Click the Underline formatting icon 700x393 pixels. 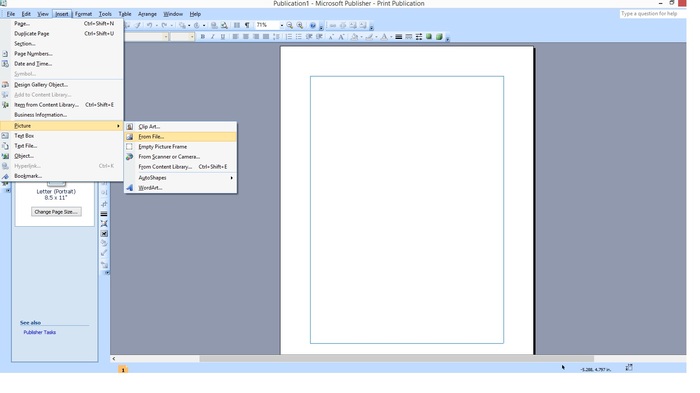(x=223, y=37)
